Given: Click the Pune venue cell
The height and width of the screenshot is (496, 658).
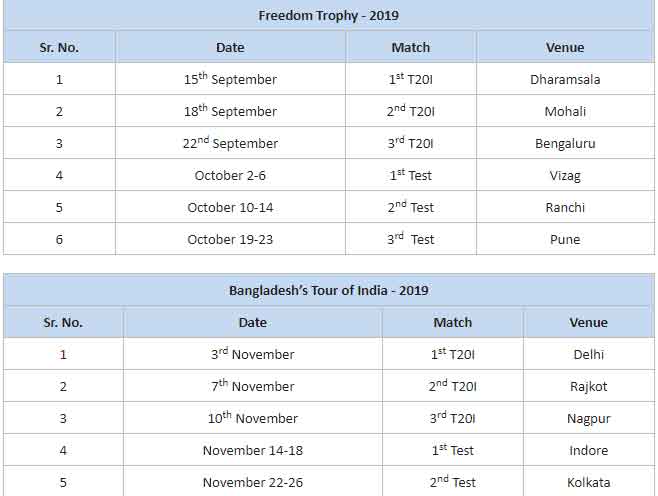Looking at the screenshot, I should [565, 239].
